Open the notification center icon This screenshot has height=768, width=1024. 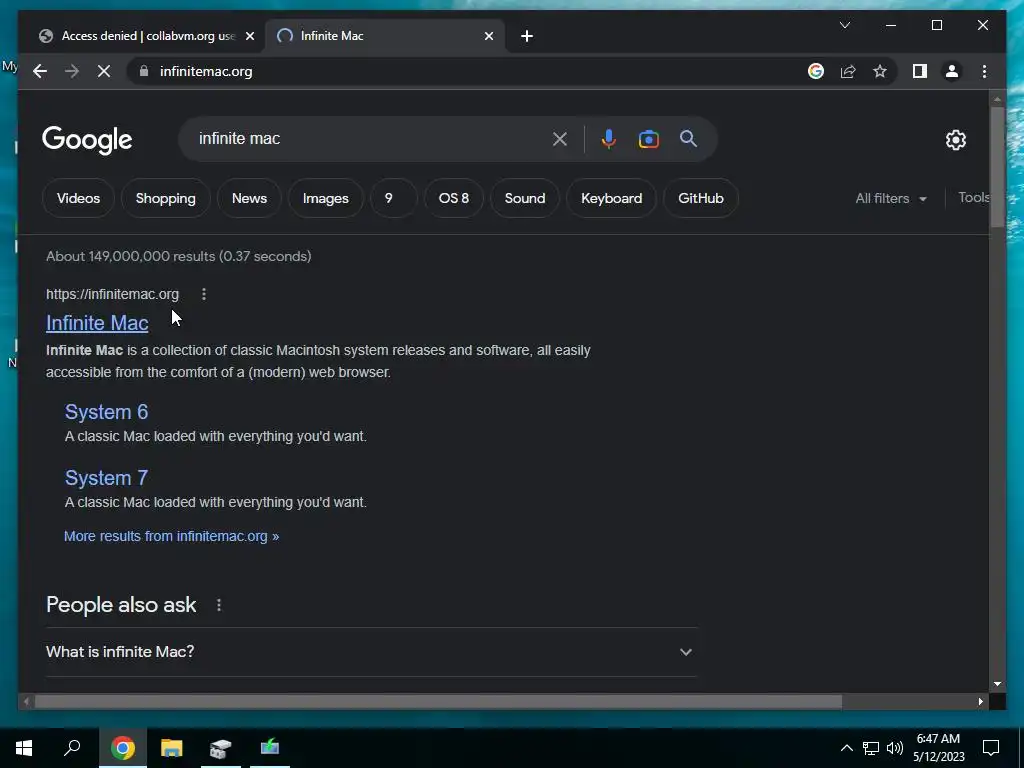pyautogui.click(x=991, y=748)
